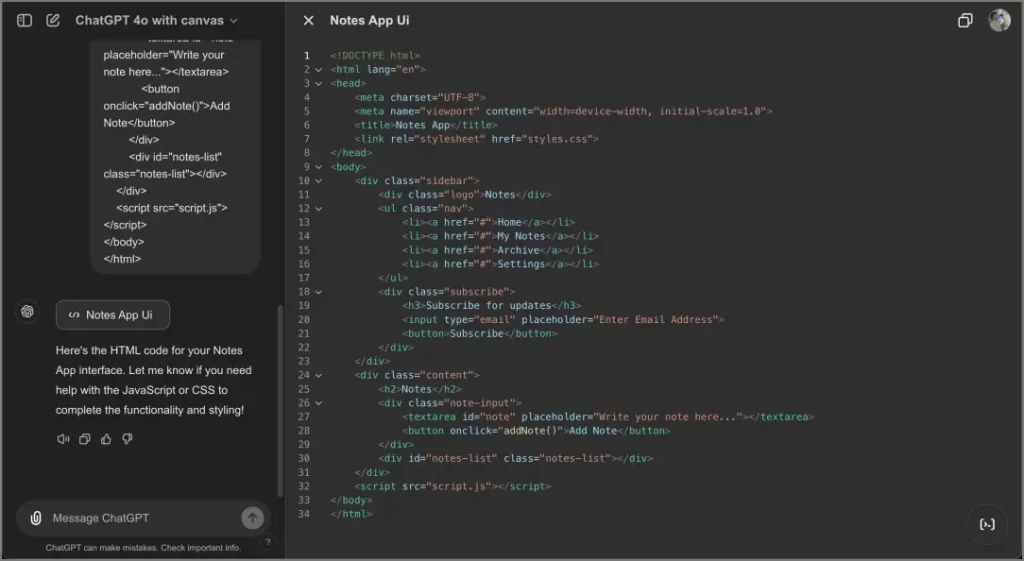Copy the canvas code with copy icon
The image size is (1024, 561).
click(x=965, y=20)
